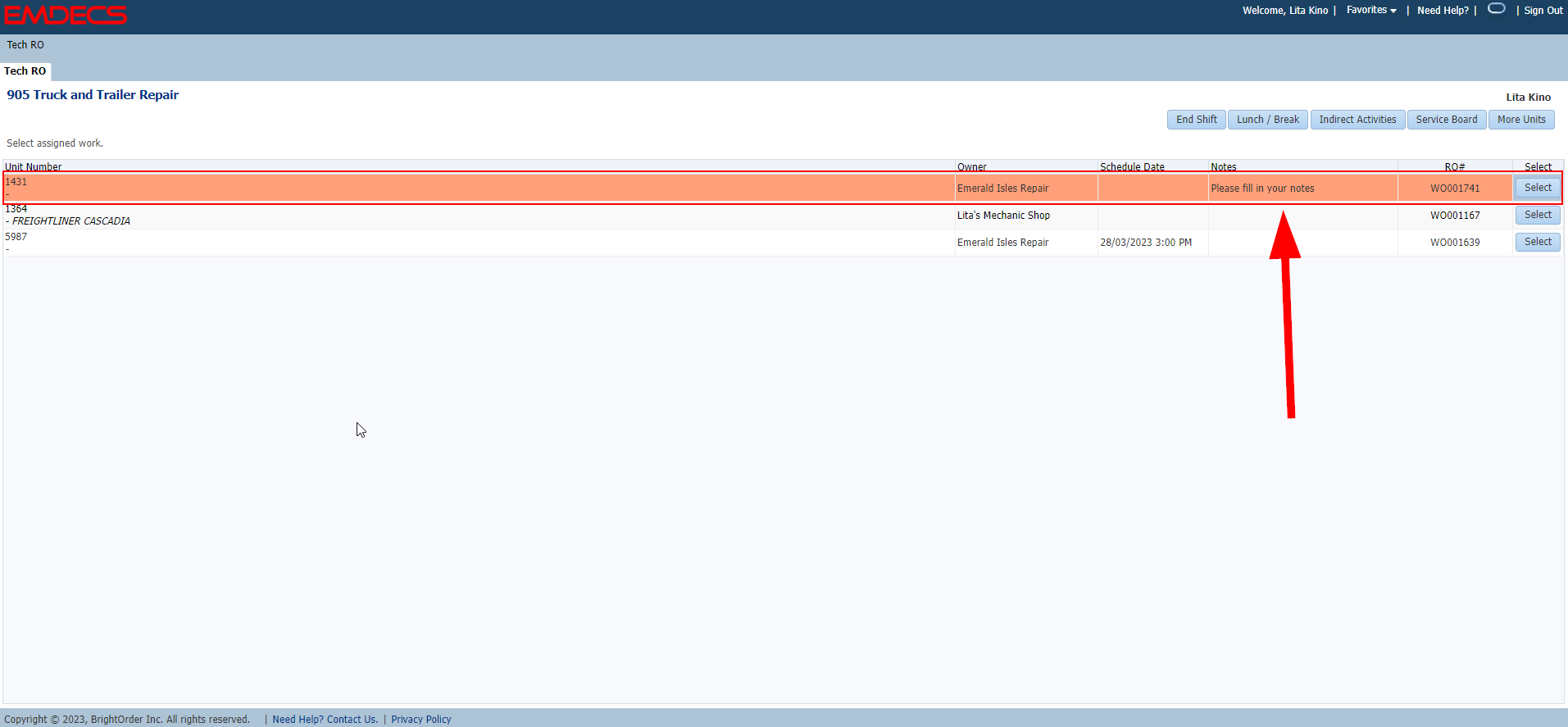Show More Units
Screen dimensions: 1568x727
(x=1520, y=120)
